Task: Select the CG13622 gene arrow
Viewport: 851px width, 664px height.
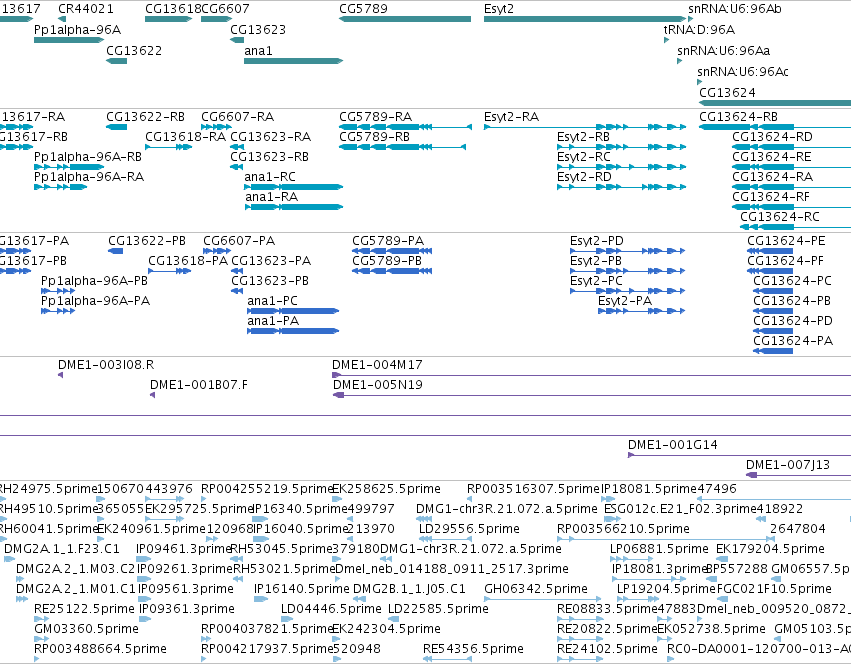Action: click(x=116, y=61)
